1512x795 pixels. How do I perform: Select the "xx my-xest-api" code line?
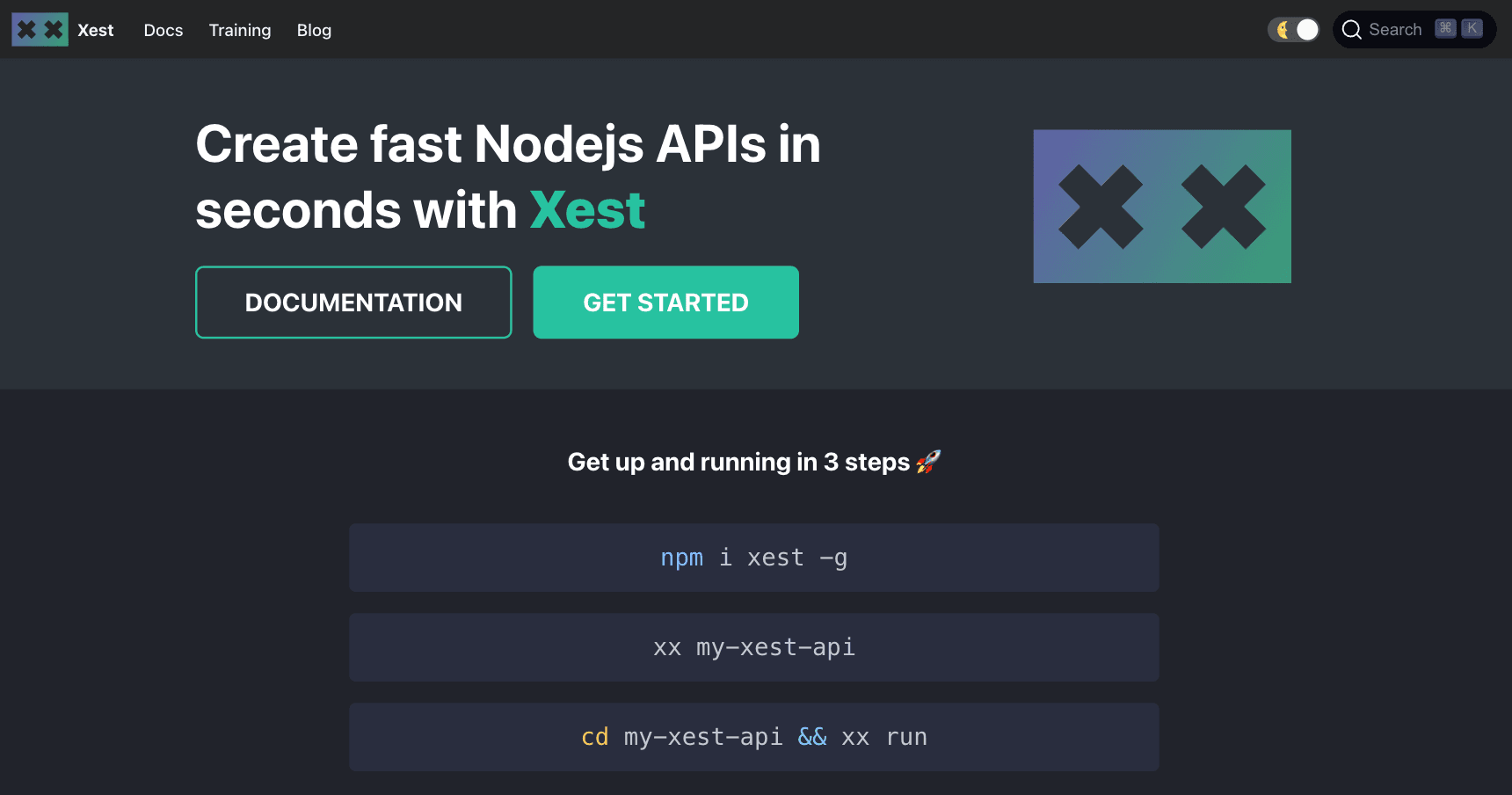[754, 647]
